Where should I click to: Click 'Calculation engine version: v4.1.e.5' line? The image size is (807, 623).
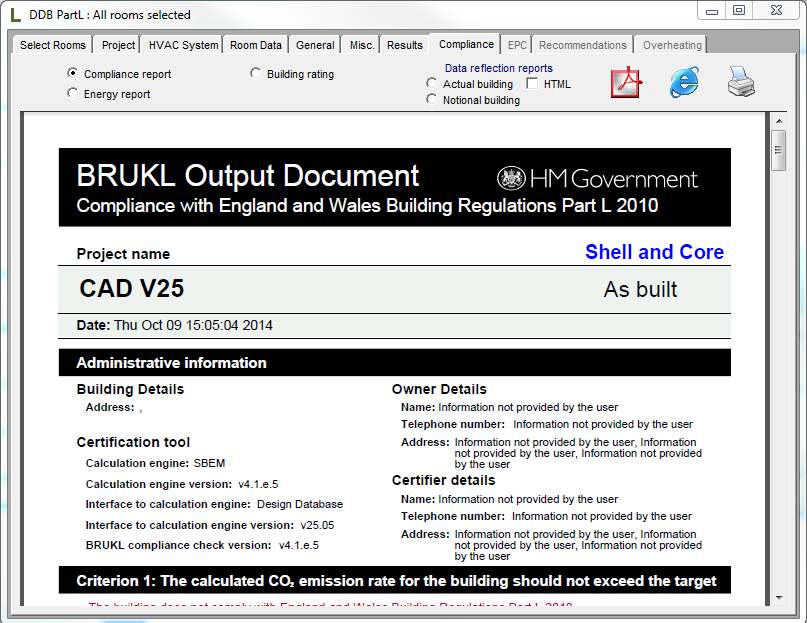coord(182,484)
